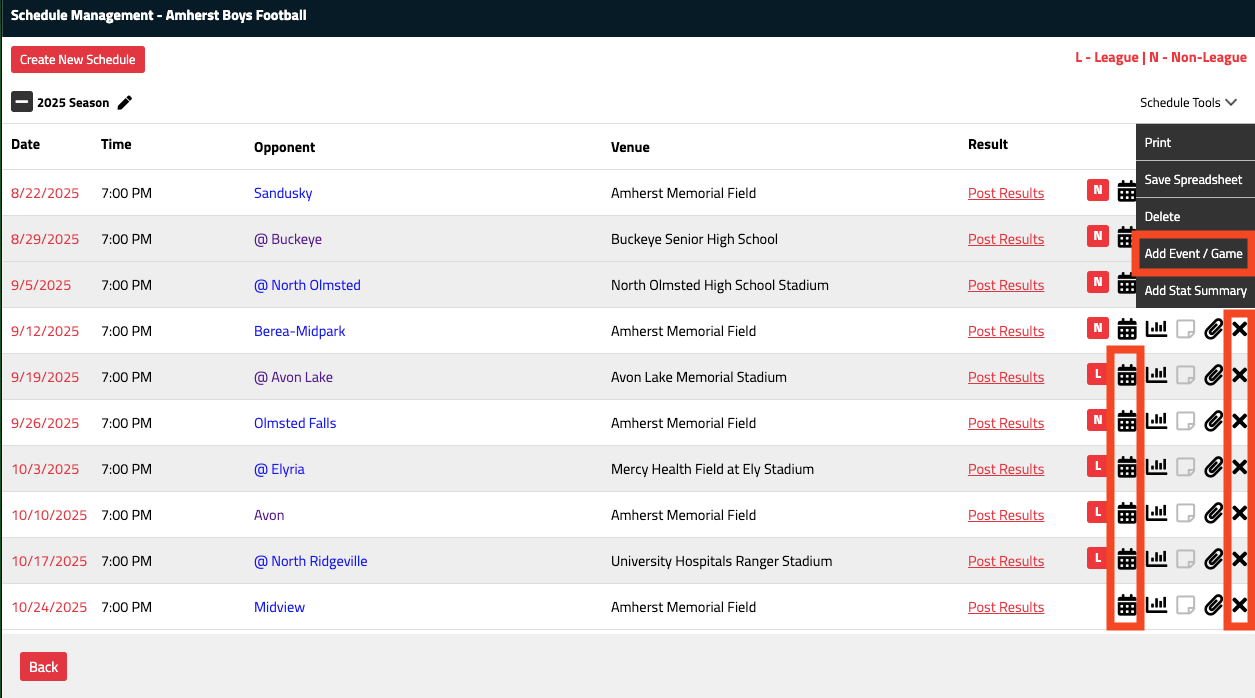
Task: Click the stats icon on the North Ridgeville row
Action: 1157,558
